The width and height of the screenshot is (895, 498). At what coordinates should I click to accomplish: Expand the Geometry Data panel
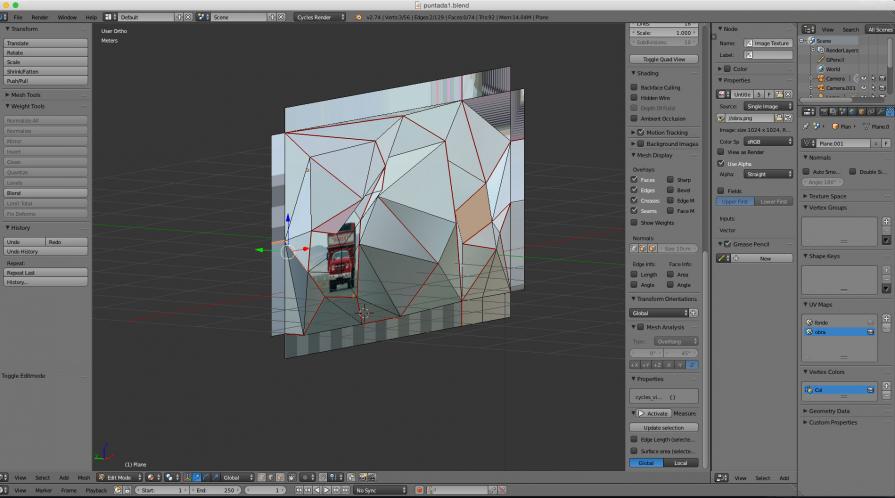[x=827, y=411]
